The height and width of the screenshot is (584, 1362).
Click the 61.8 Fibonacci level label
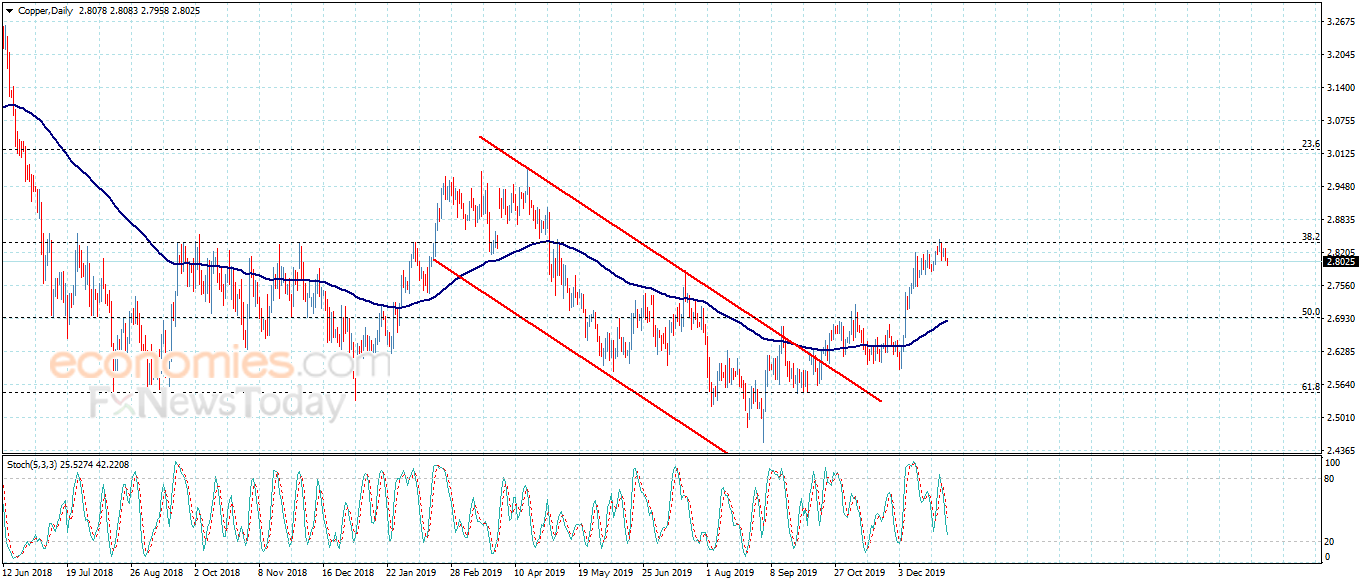(x=1311, y=386)
